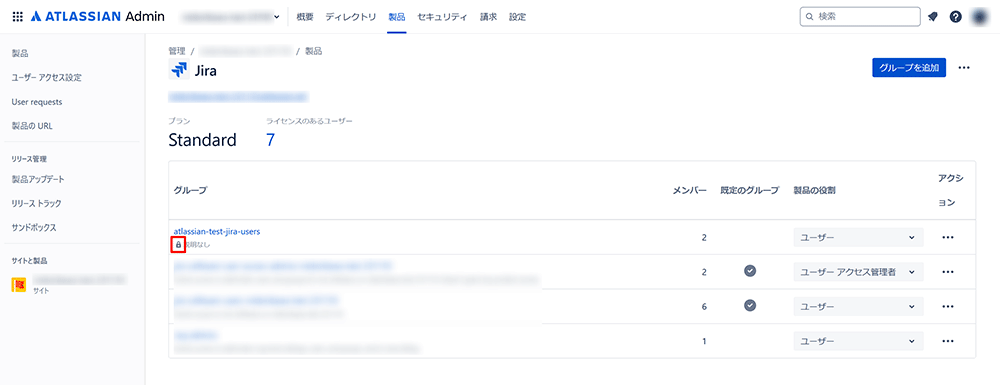Image resolution: width=1000 pixels, height=385 pixels.
Task: Open the app switcher grid icon
Action: click(x=17, y=17)
